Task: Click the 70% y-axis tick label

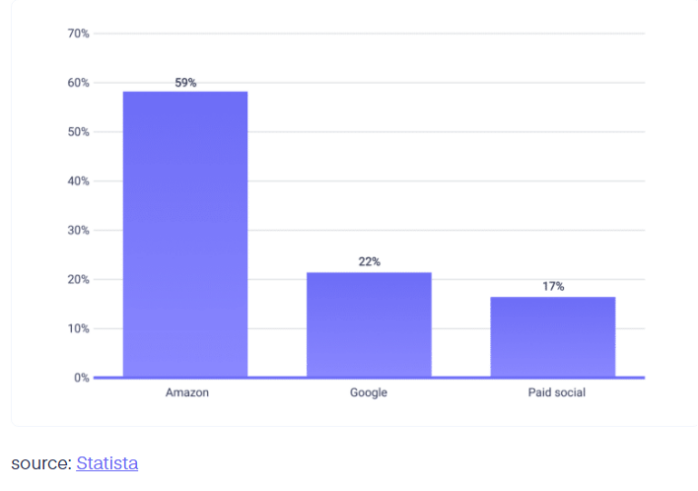Action: pyautogui.click(x=78, y=34)
